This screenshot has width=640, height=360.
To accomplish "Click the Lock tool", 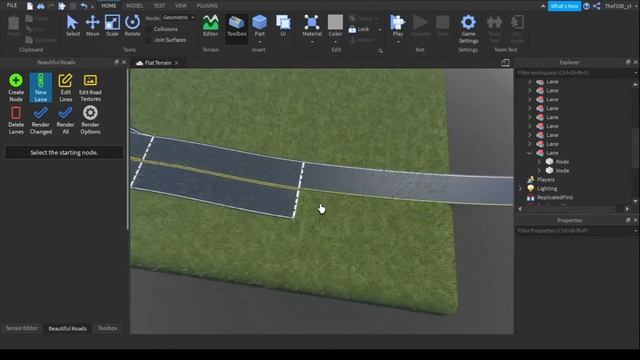I will pyautogui.click(x=359, y=29).
